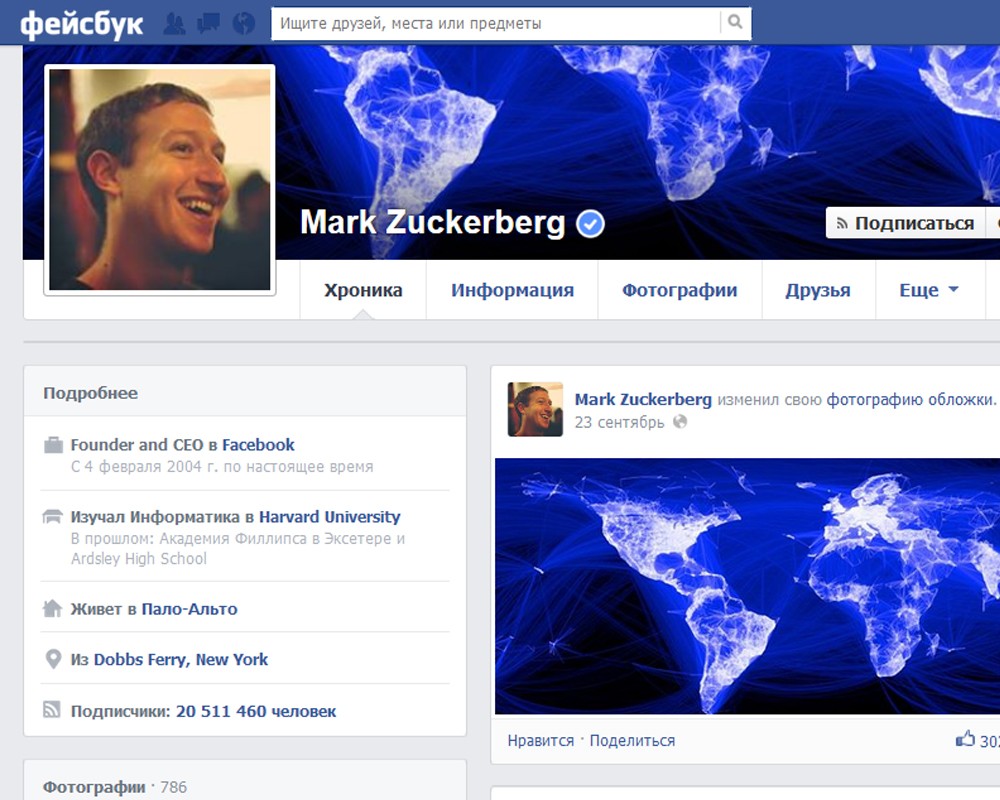
Task: Click the search magnifier button
Action: click(x=735, y=22)
